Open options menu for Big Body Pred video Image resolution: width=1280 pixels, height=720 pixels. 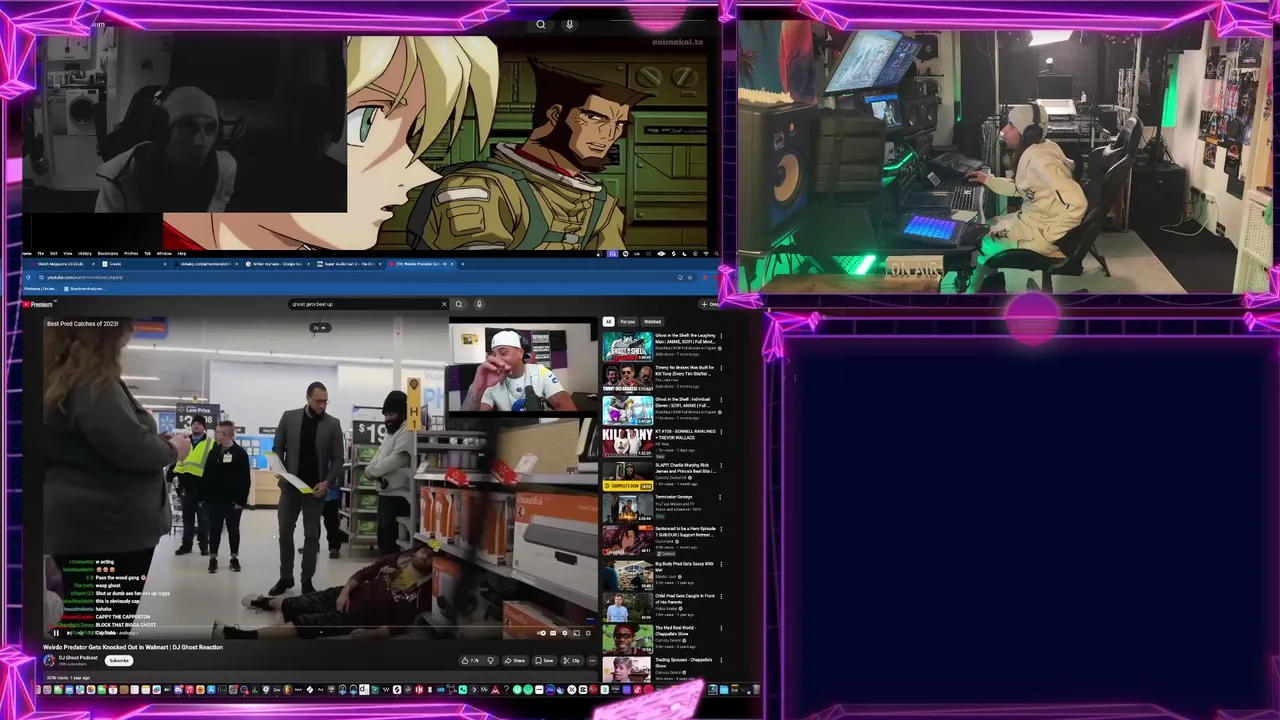coord(721,565)
